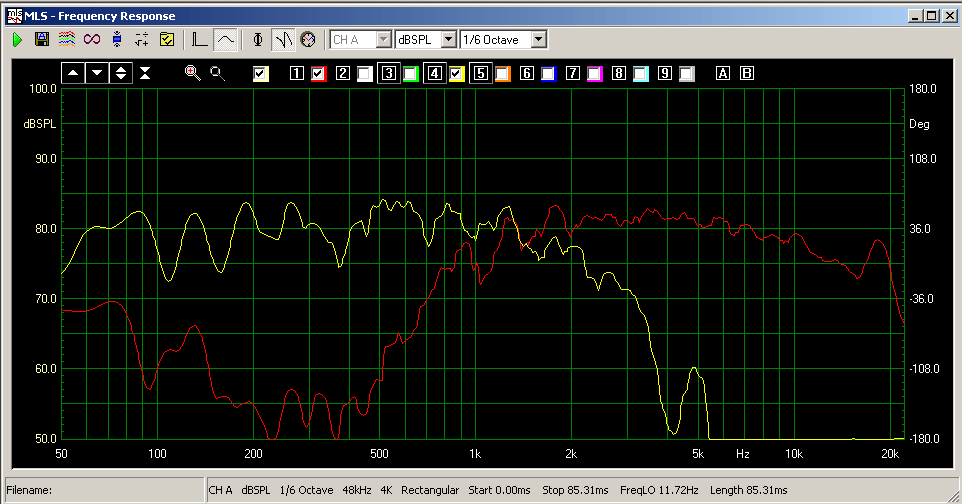Toggle the yellow curve 4 checkbox
Viewport: 962px width, 504px height.
[x=457, y=73]
